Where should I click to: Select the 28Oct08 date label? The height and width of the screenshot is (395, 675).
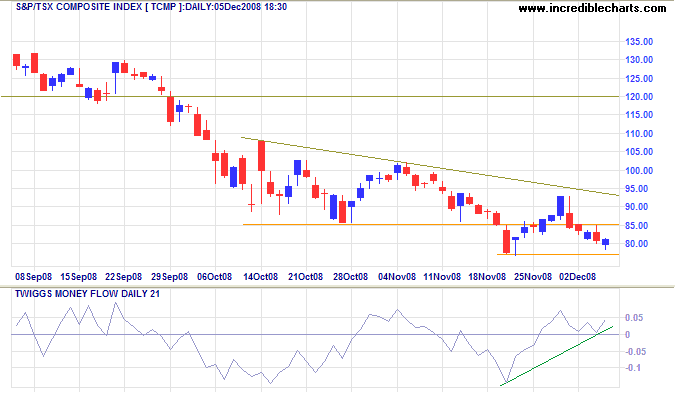click(x=350, y=277)
